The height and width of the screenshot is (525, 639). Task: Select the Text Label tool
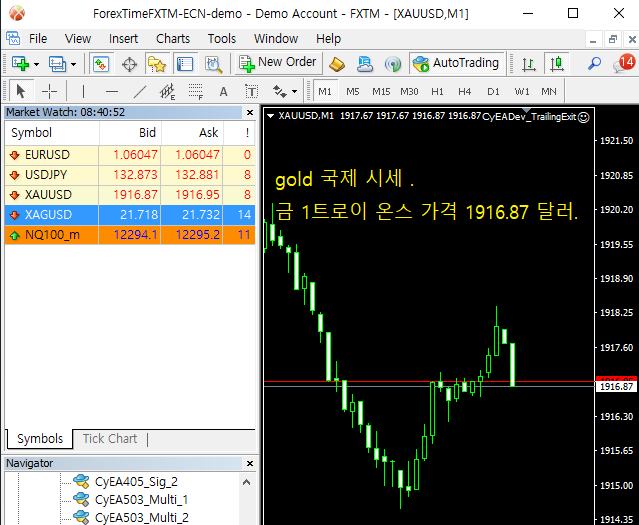(x=251, y=92)
